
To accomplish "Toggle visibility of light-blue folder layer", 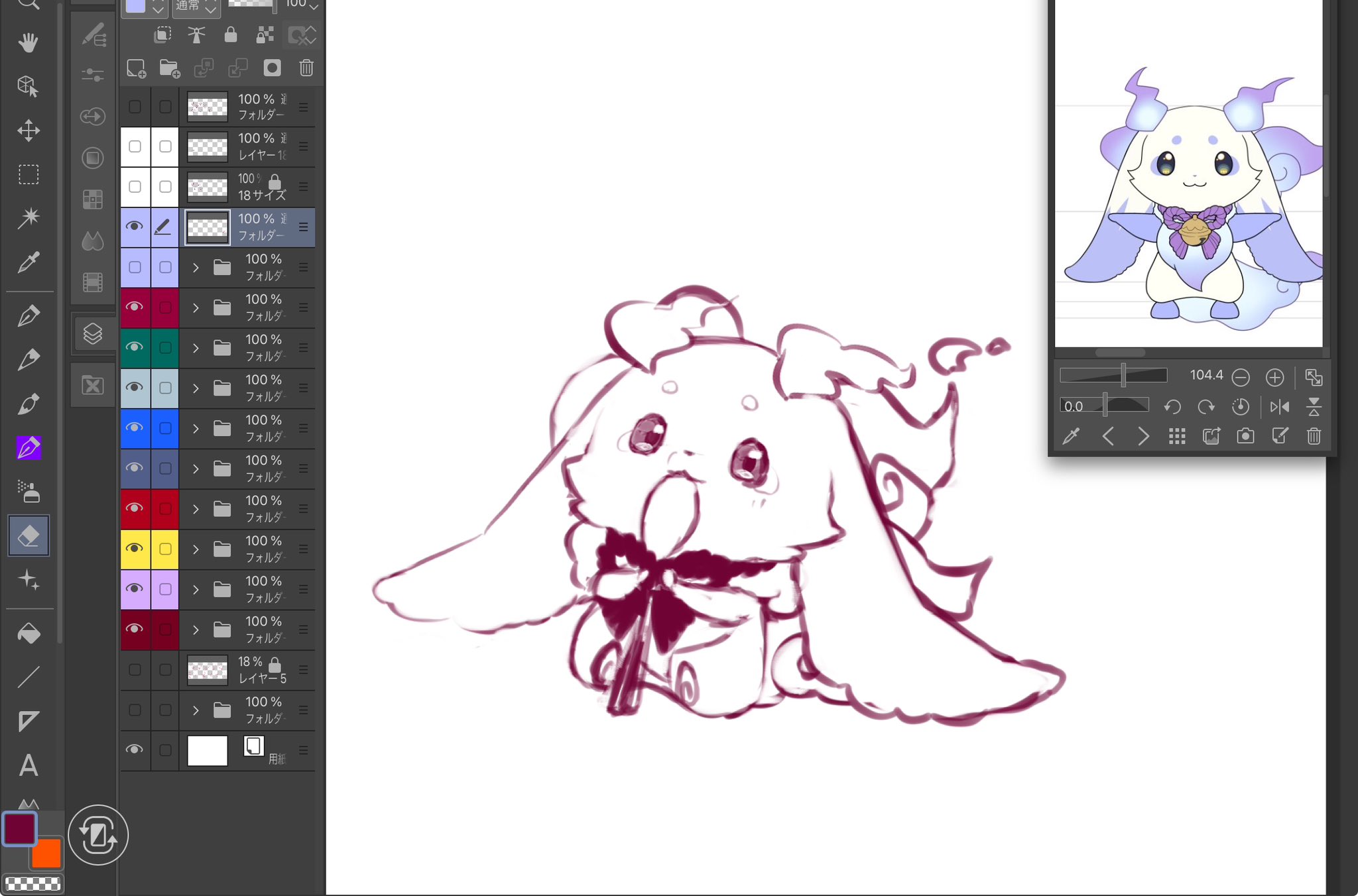I will click(135, 388).
